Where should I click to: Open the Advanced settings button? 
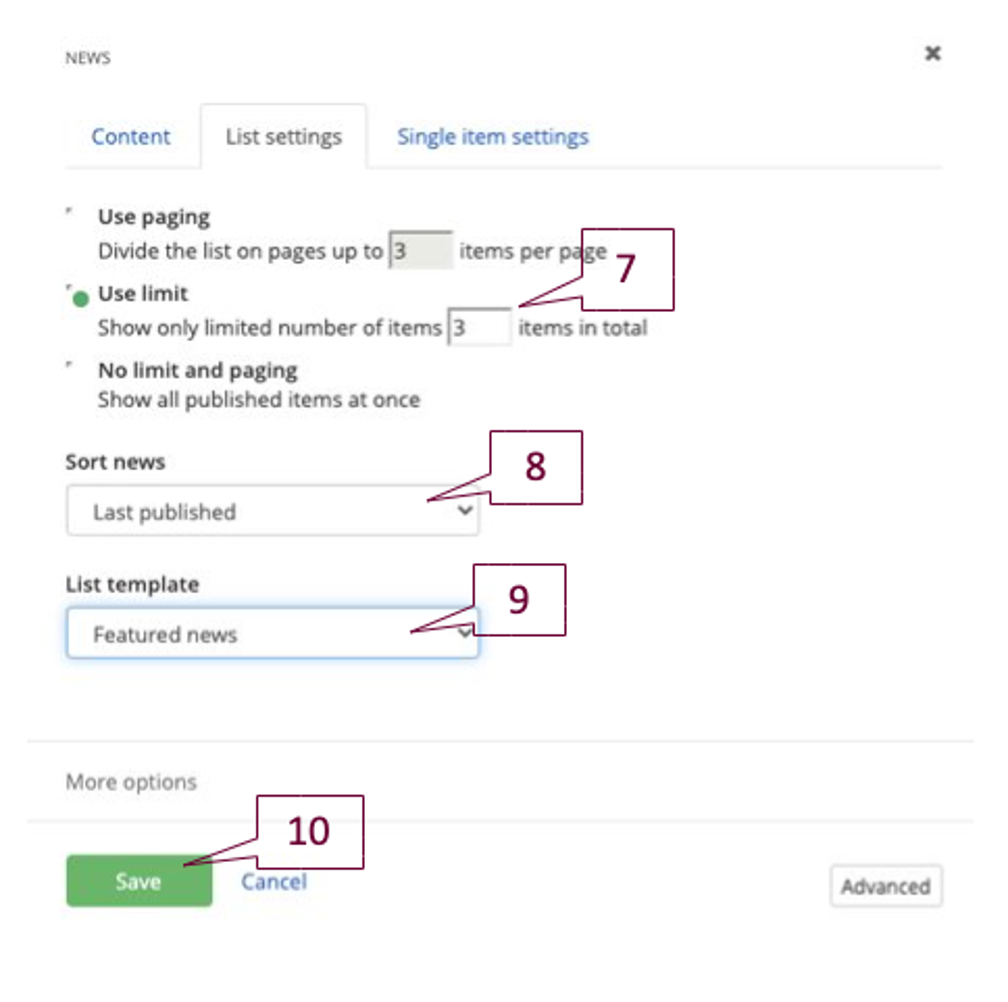tap(885, 886)
